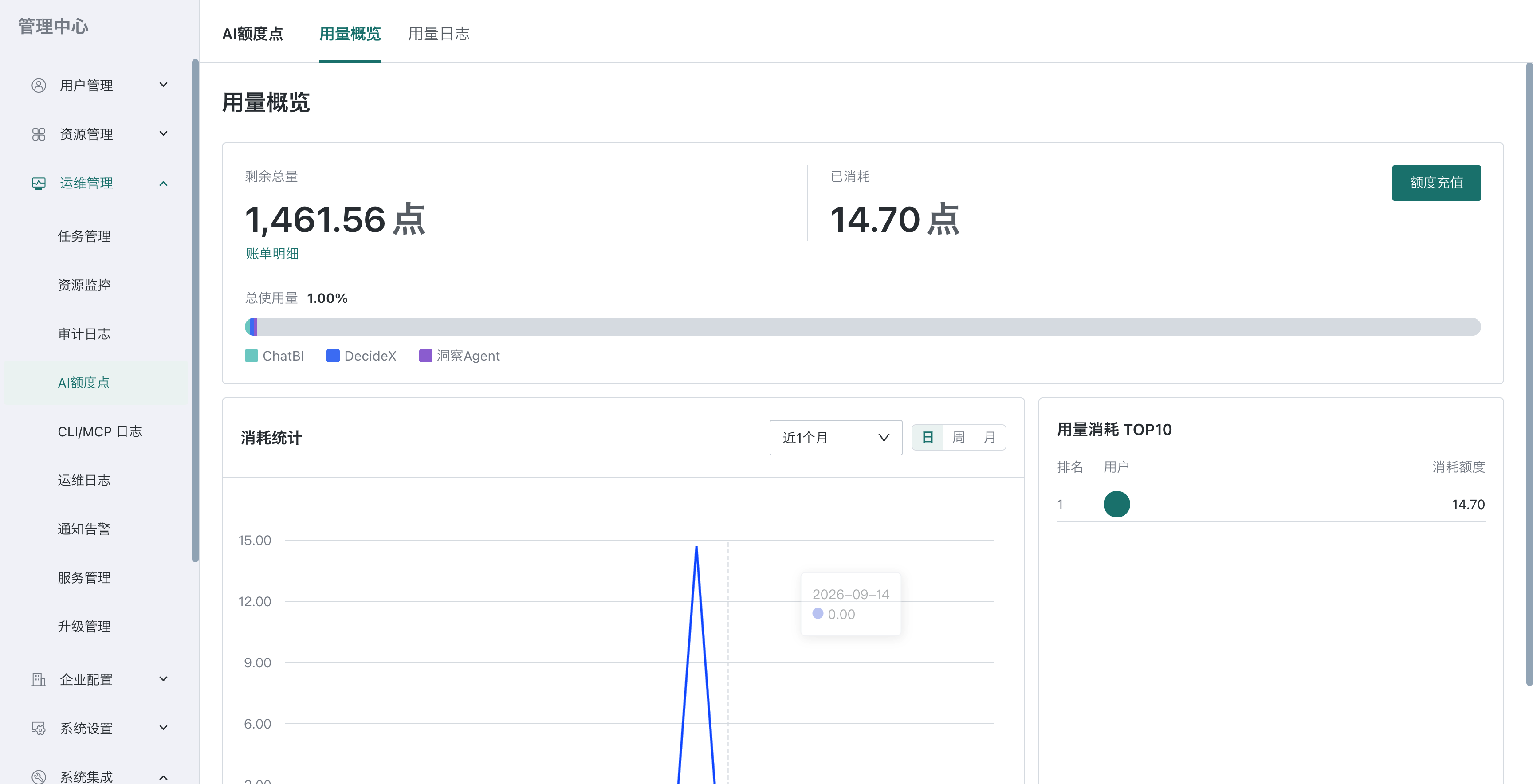
Task: Click the 用户管理 person icon
Action: coord(39,86)
